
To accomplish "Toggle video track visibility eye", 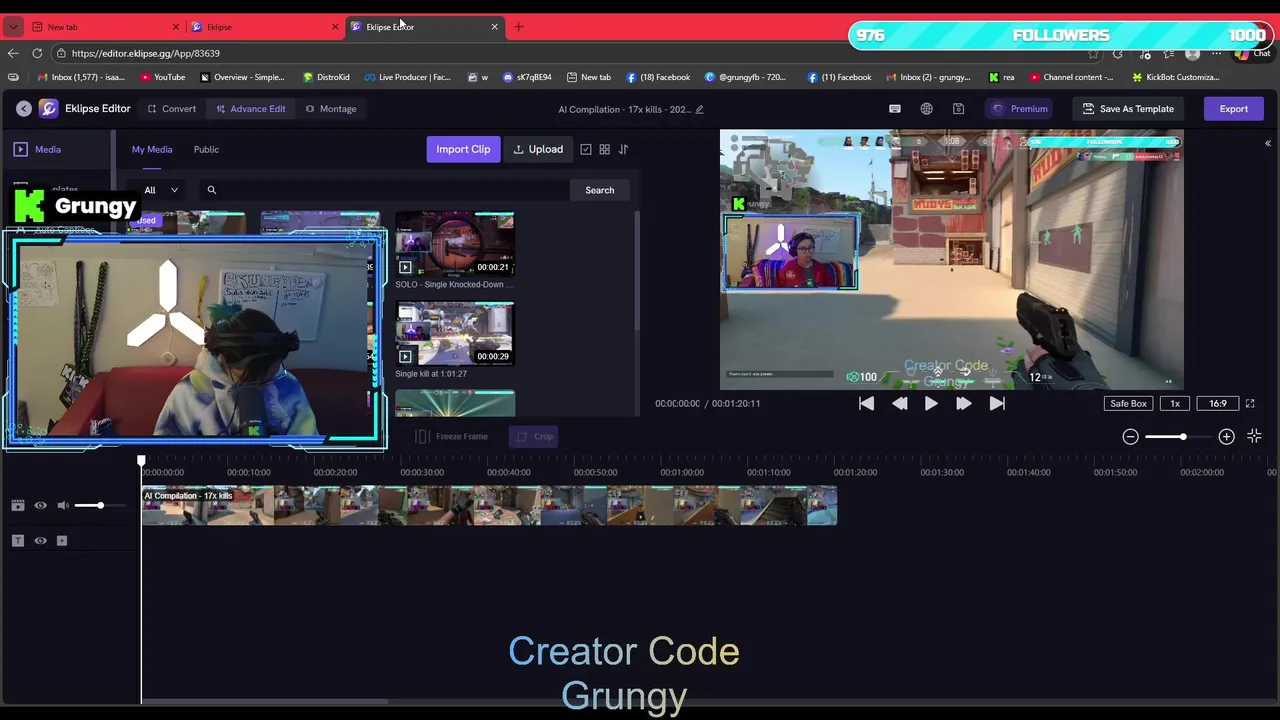I will click(41, 506).
